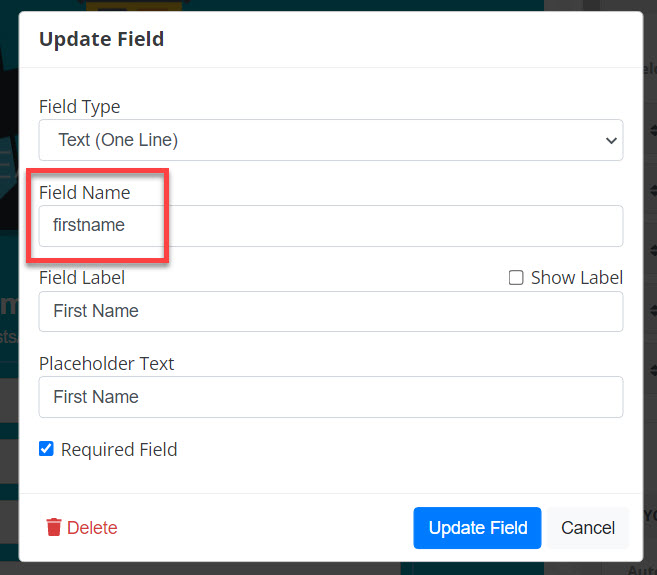Image resolution: width=657 pixels, height=575 pixels.
Task: Uncheck the Required Field checkbox
Action: [46, 449]
